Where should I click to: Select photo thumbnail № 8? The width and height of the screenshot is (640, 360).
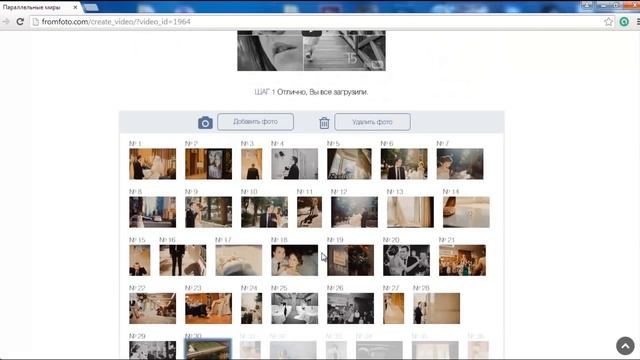click(x=153, y=212)
